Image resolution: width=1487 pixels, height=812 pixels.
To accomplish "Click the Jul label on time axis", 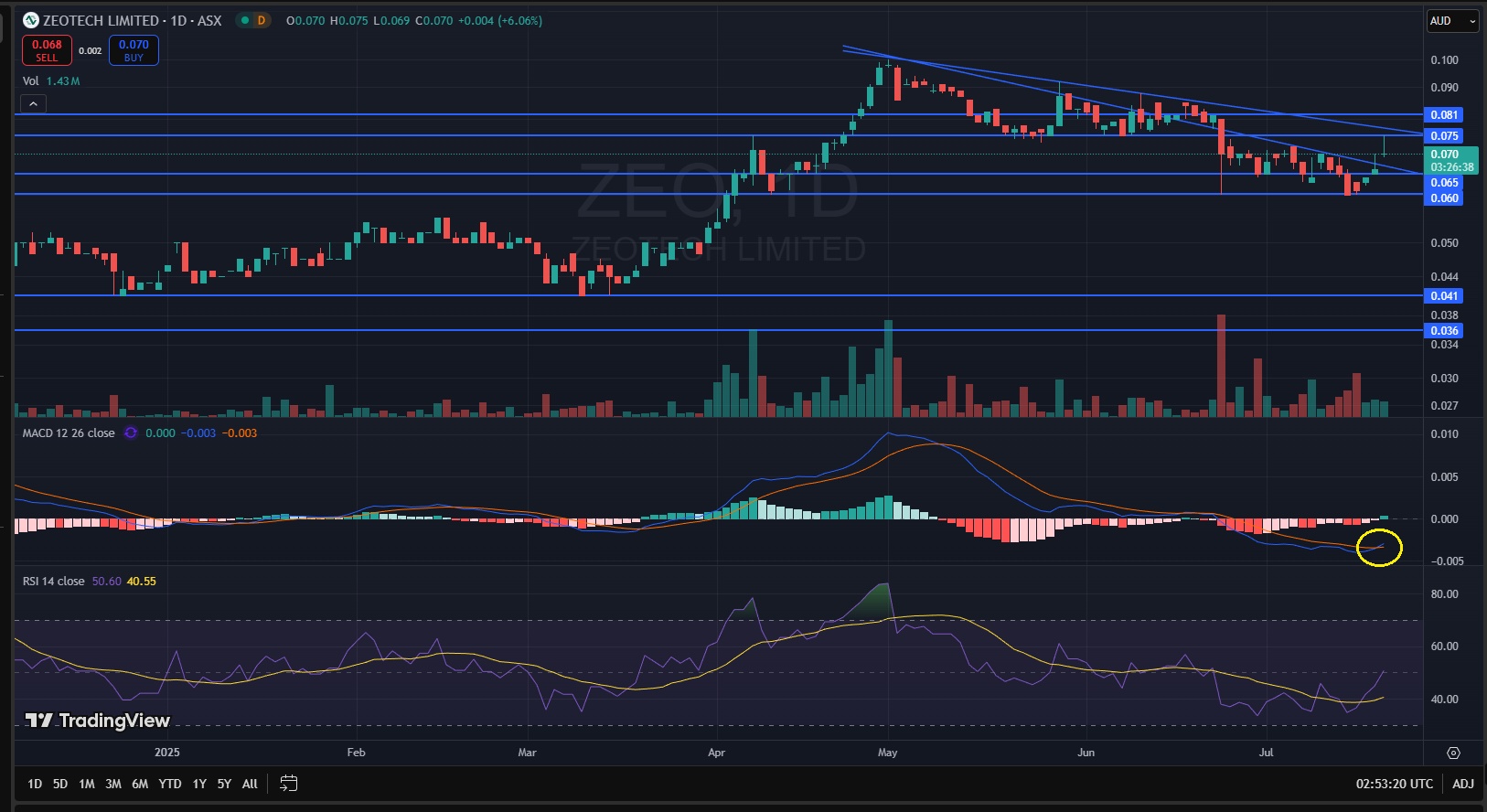I will click(x=1266, y=753).
